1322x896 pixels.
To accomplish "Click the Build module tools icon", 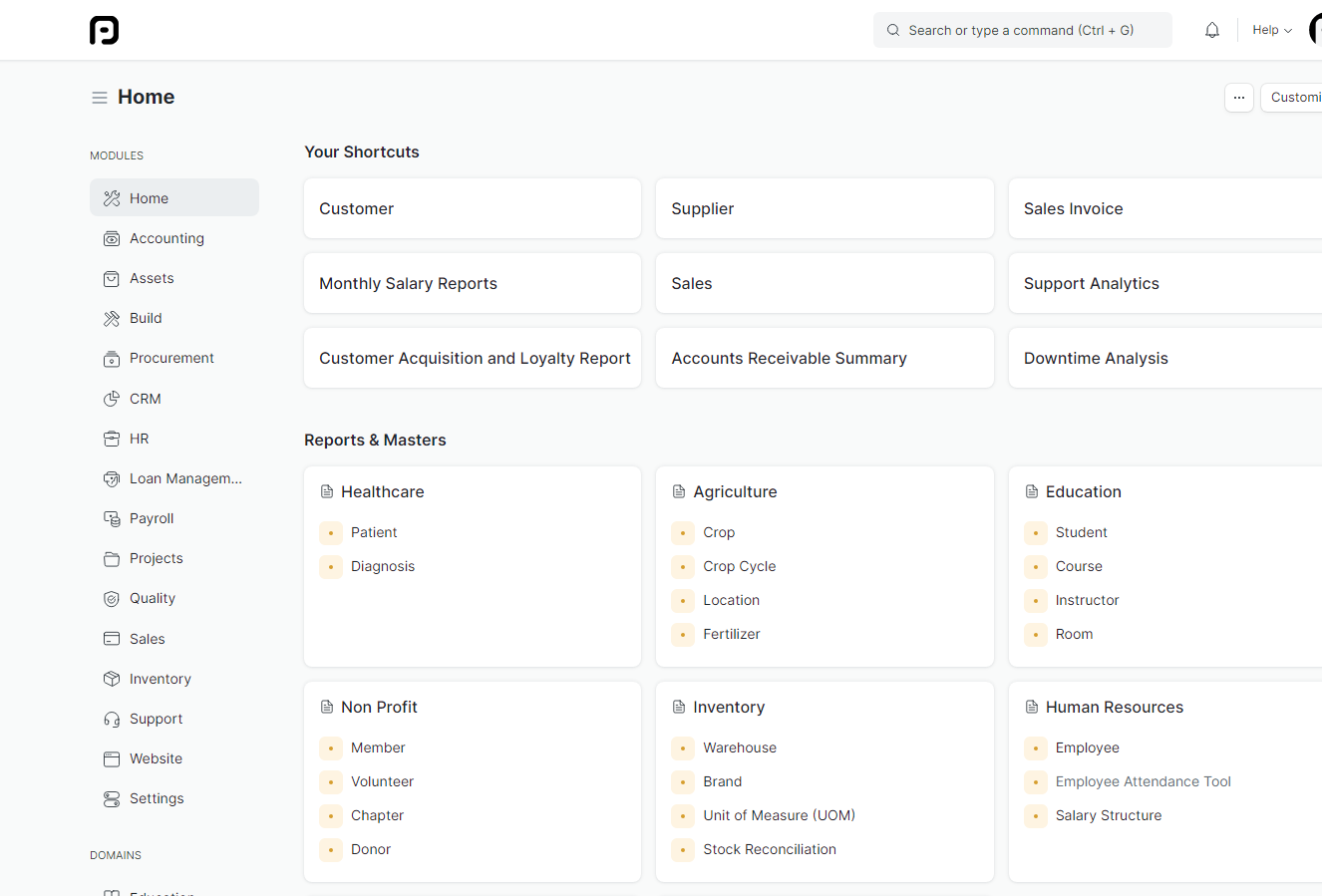I will (x=112, y=319).
